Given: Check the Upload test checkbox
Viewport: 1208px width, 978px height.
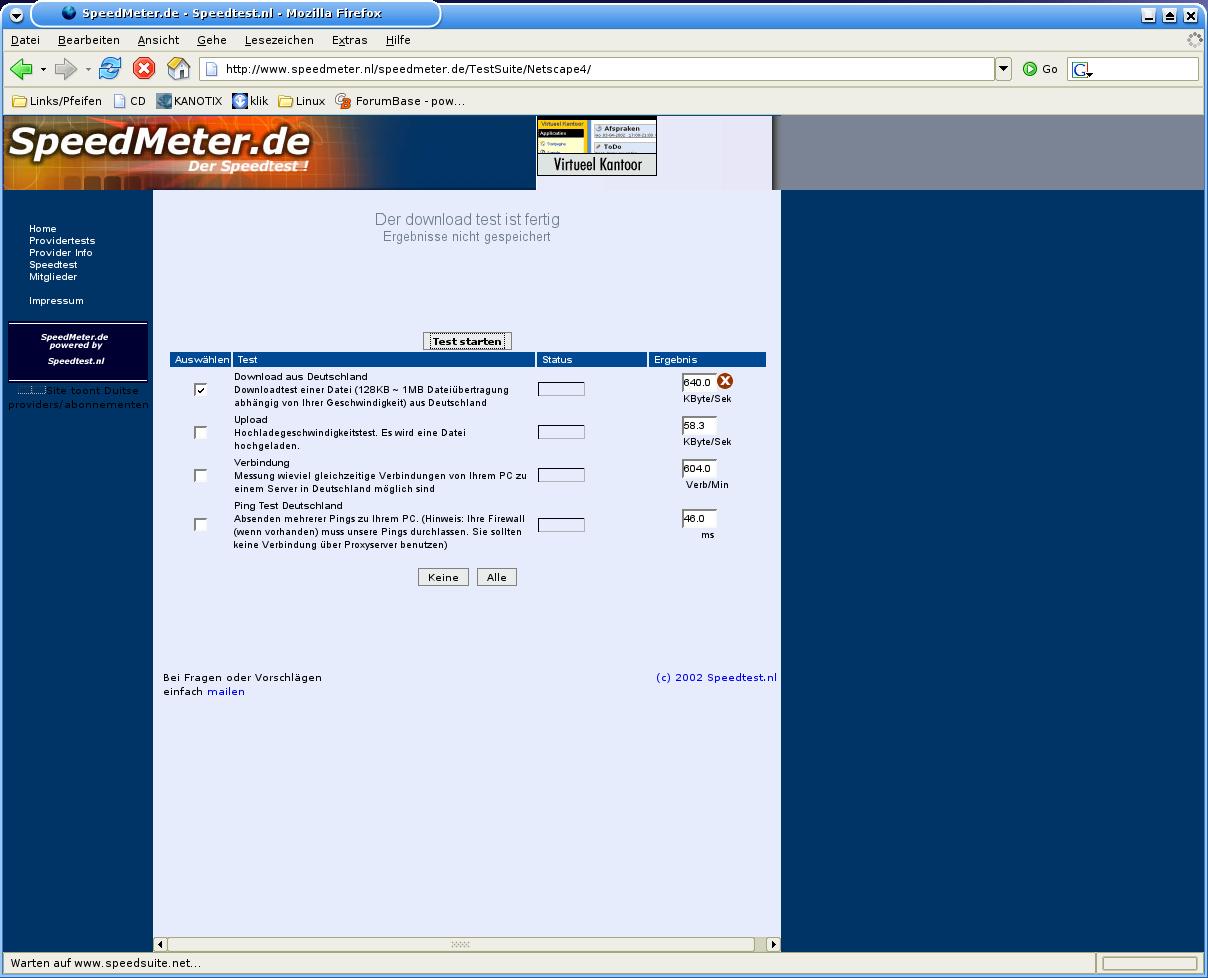Looking at the screenshot, I should point(201,432).
